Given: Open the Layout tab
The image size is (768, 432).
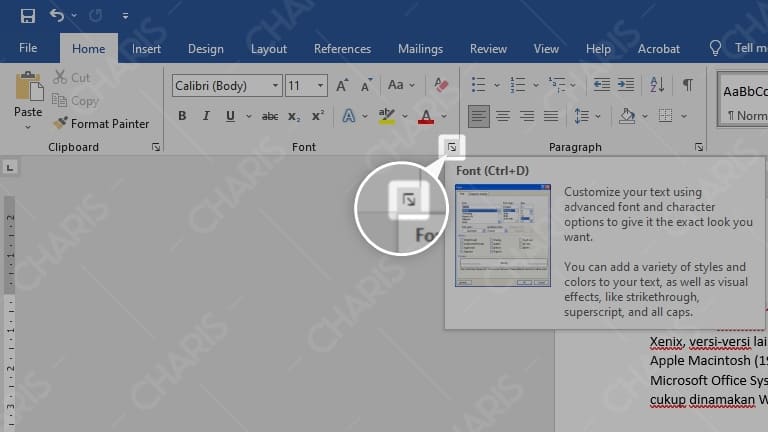Looking at the screenshot, I should 269,48.
